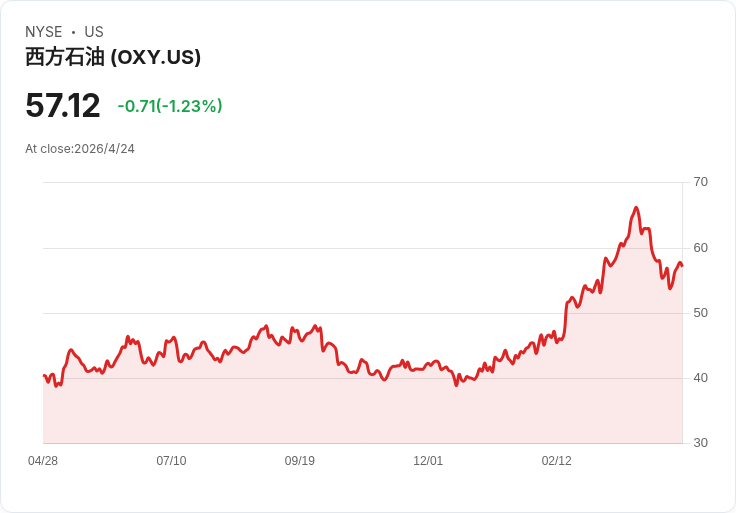The image size is (736, 513).
Task: Click the current price 57.12
Action: coord(62,106)
